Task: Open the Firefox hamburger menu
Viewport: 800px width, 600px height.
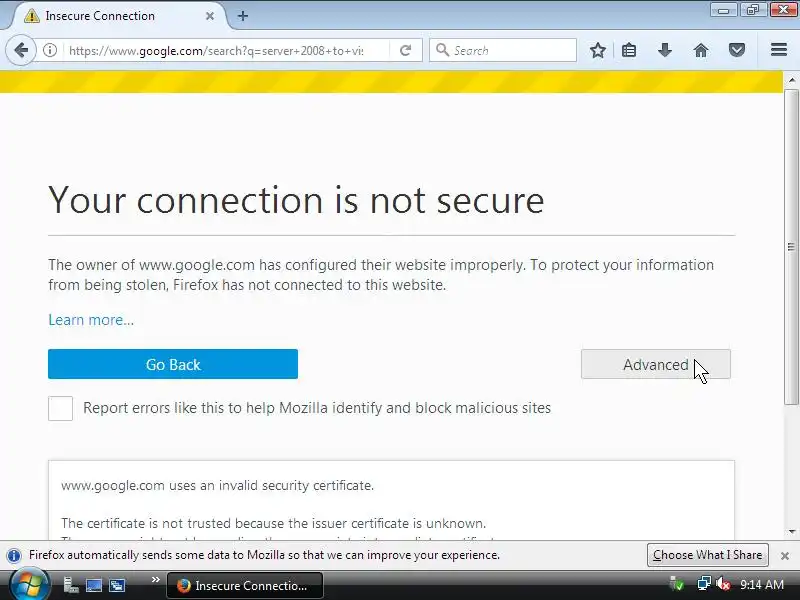Action: [779, 49]
